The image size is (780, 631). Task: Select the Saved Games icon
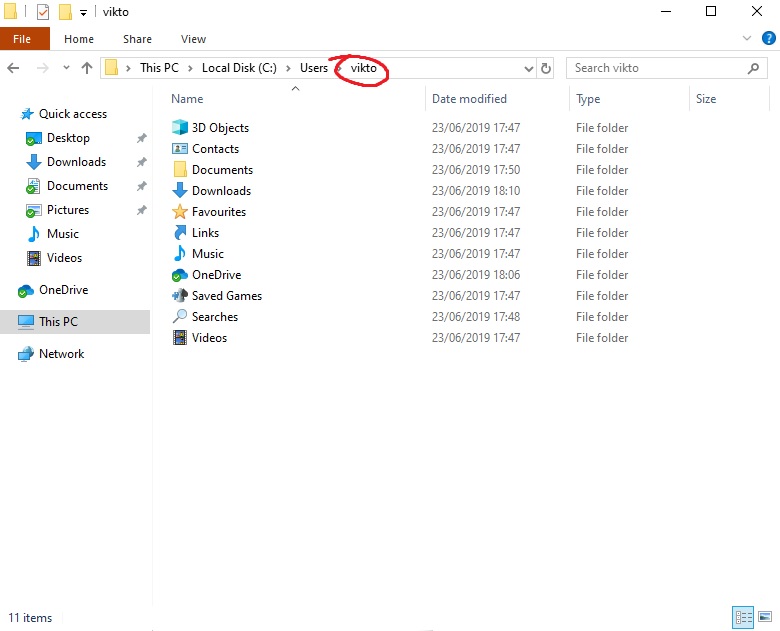180,296
